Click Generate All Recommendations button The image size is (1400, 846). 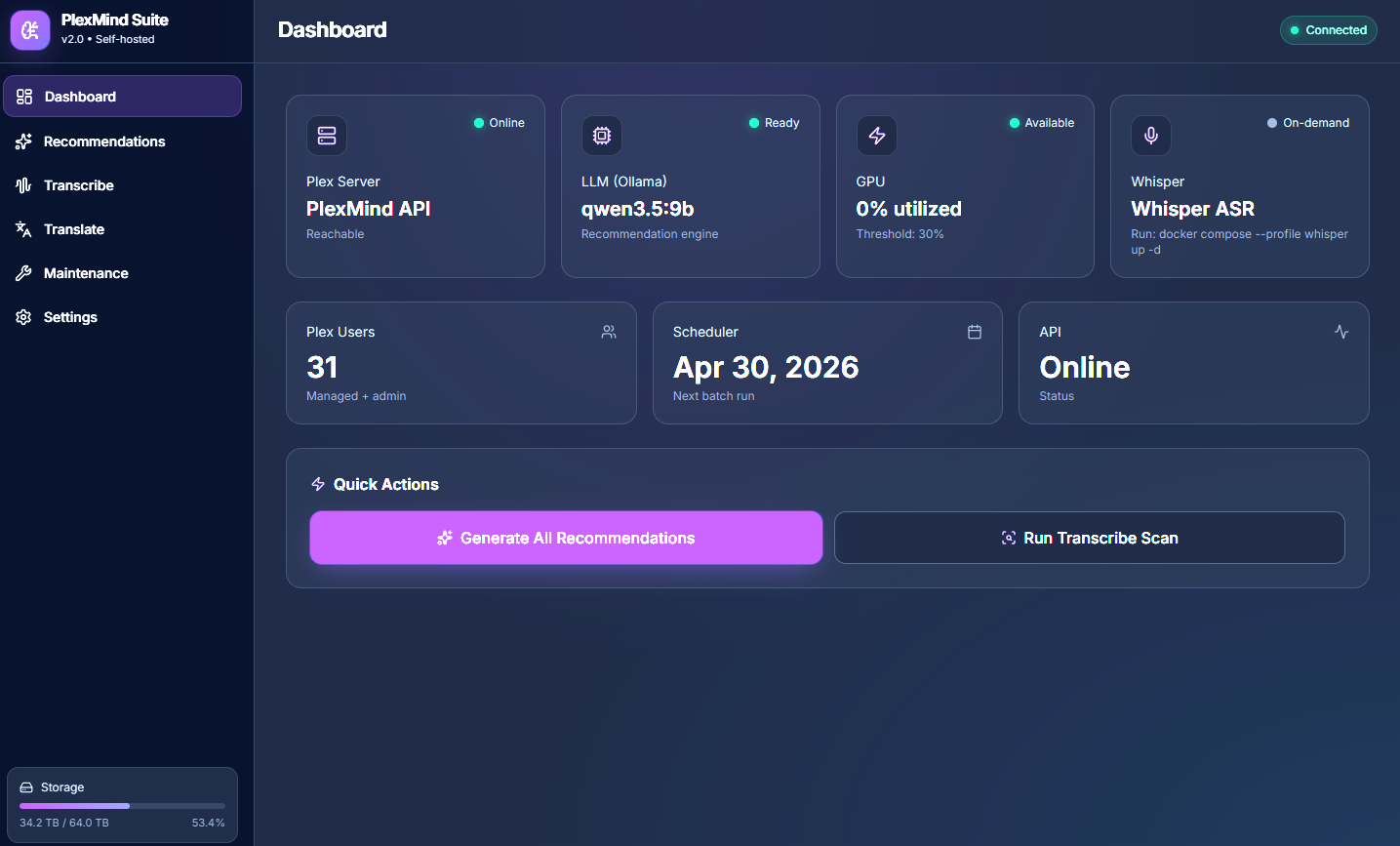566,538
